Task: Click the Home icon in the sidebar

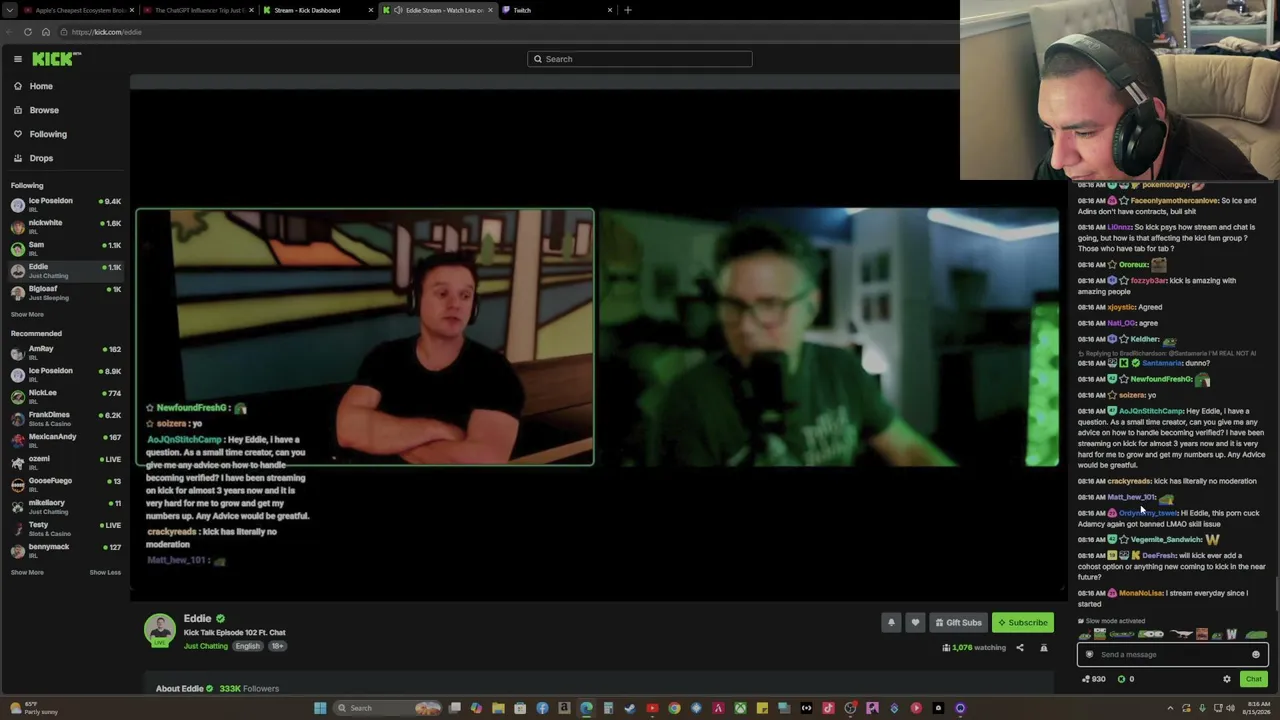Action: point(18,86)
